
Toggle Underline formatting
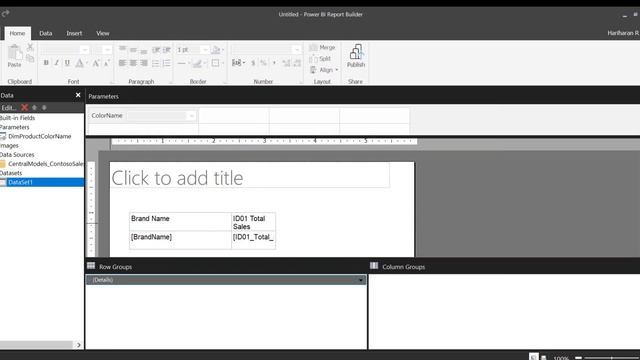[67, 63]
